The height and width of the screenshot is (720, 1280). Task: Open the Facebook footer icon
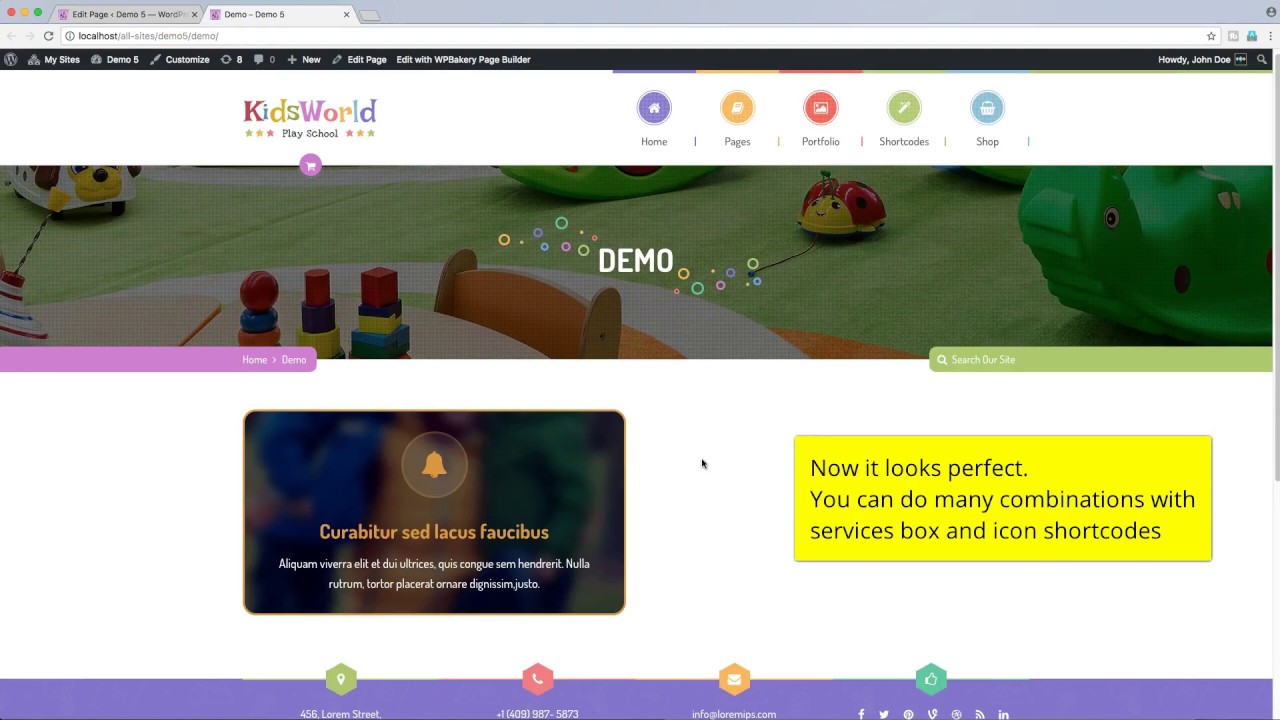(861, 714)
